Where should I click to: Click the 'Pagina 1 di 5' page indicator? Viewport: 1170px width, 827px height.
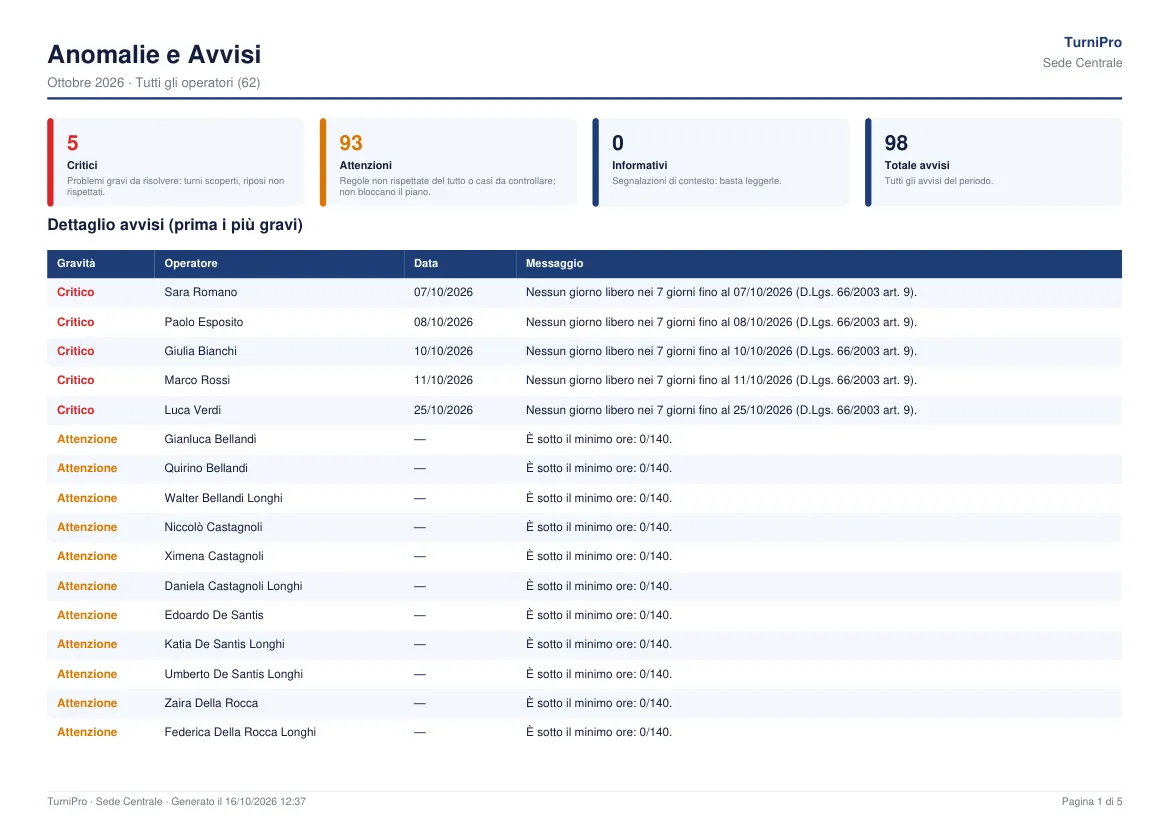1092,802
